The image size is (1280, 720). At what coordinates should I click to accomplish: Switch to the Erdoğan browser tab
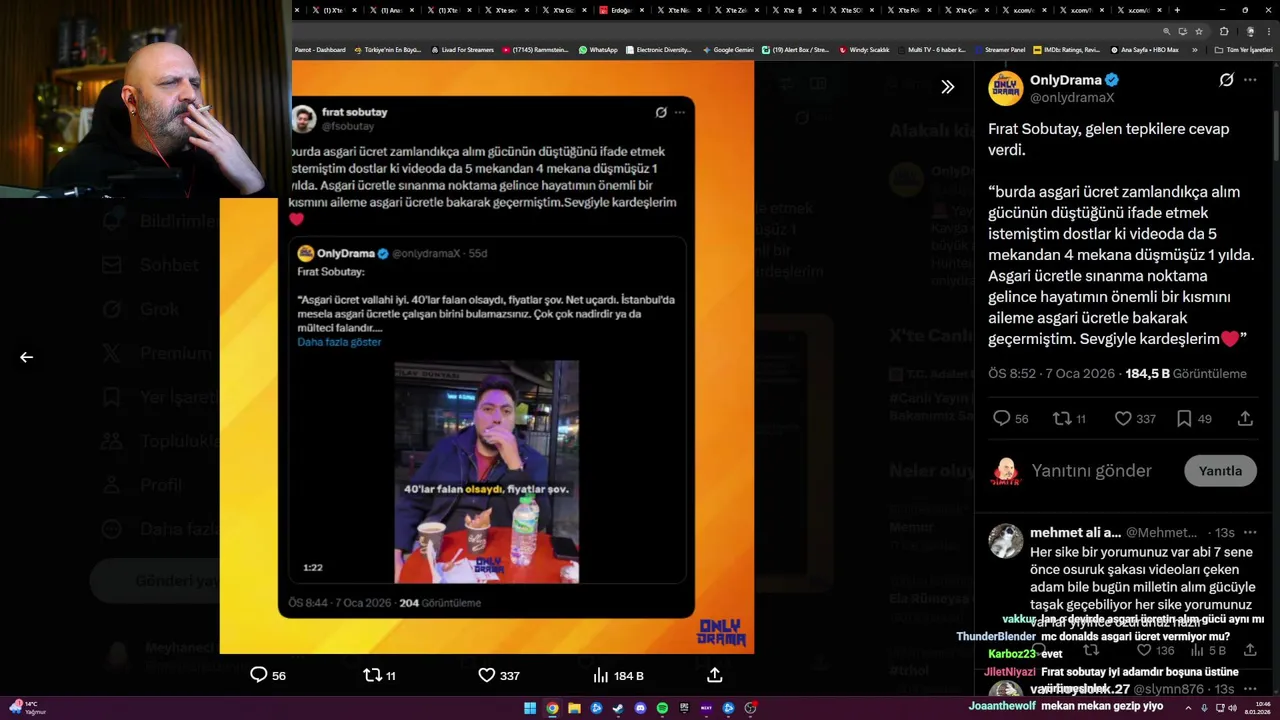620,10
